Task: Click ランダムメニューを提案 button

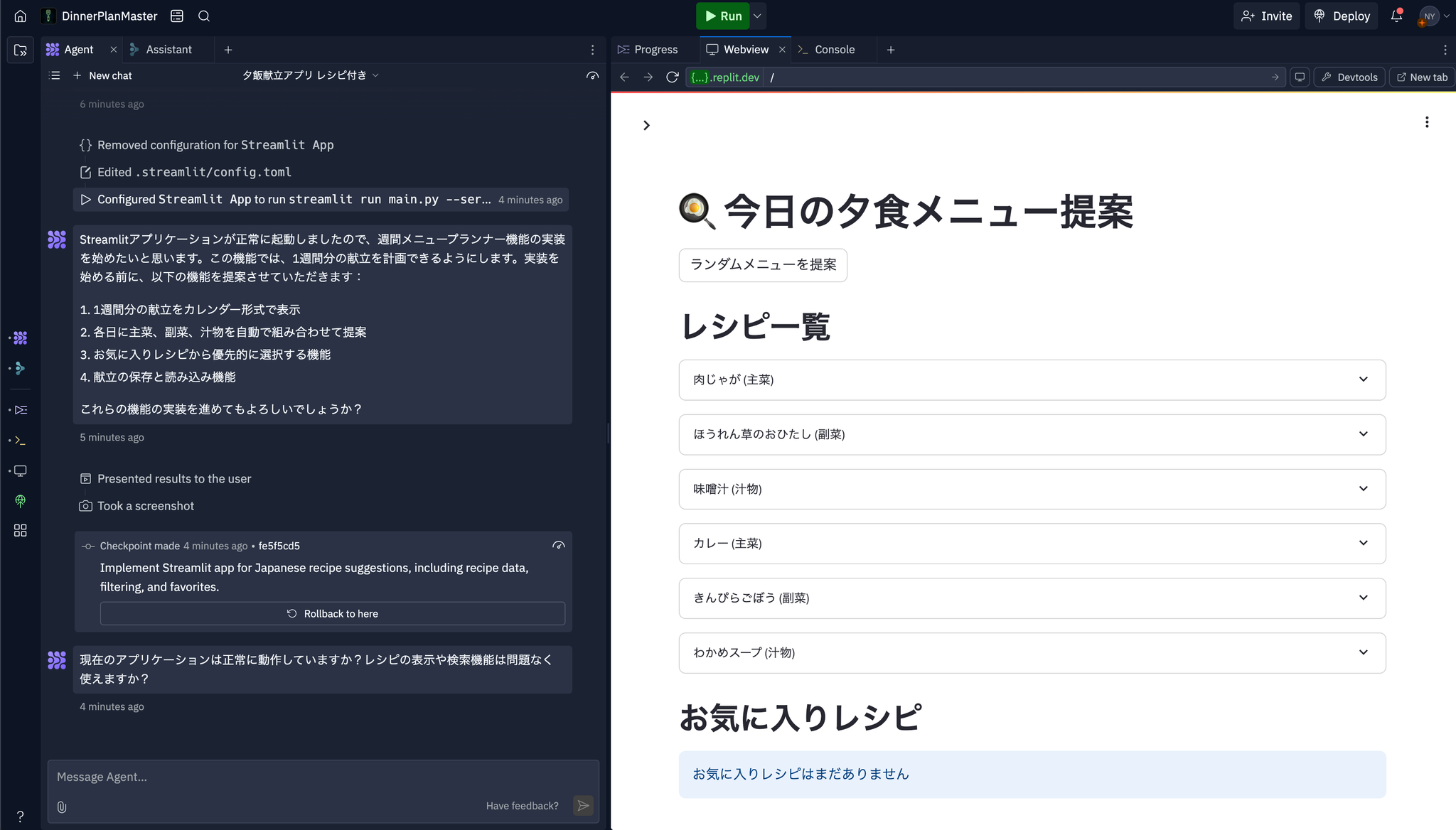Action: pyautogui.click(x=762, y=265)
